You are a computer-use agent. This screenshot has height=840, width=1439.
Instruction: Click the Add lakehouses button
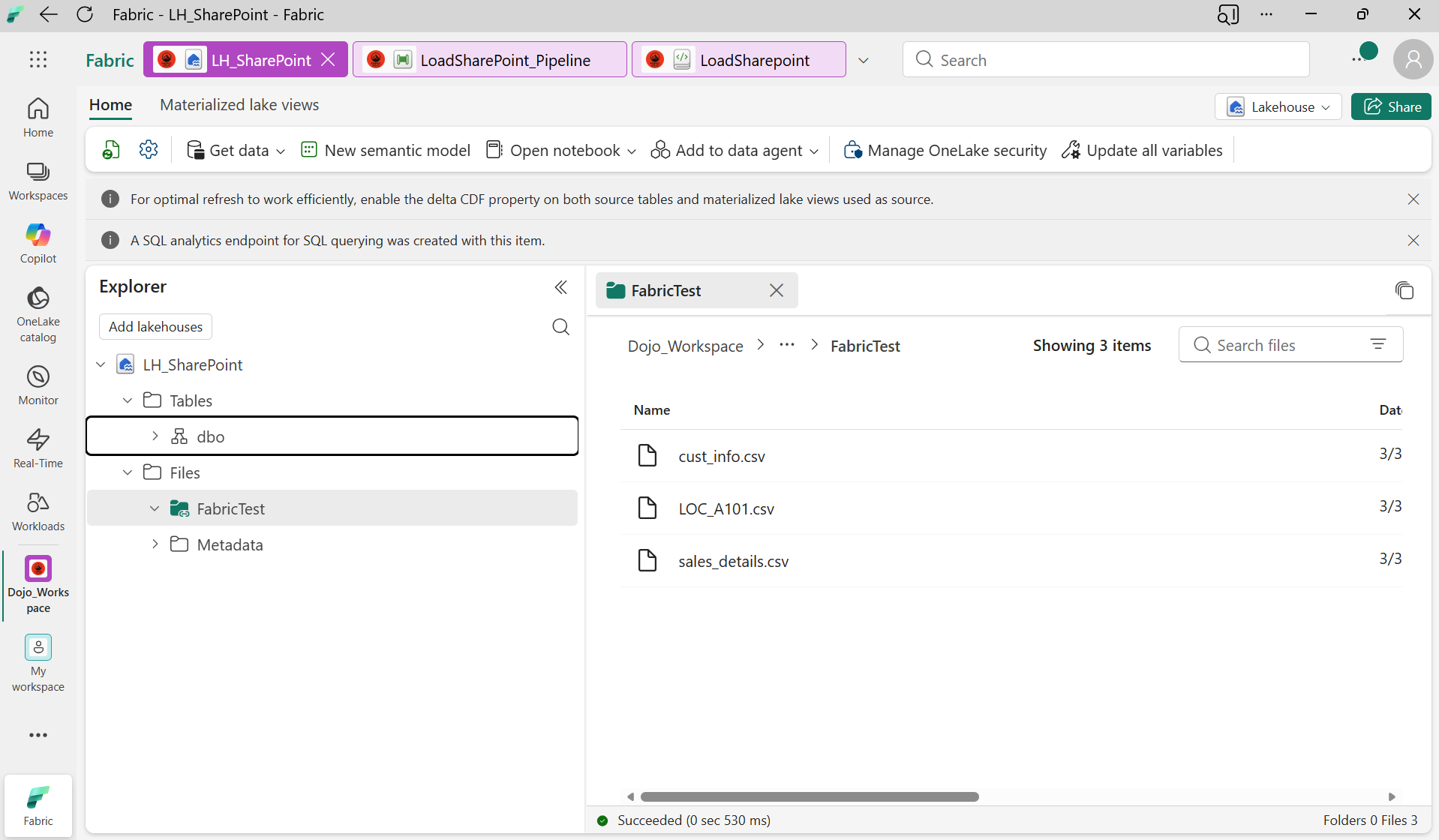pyautogui.click(x=155, y=326)
